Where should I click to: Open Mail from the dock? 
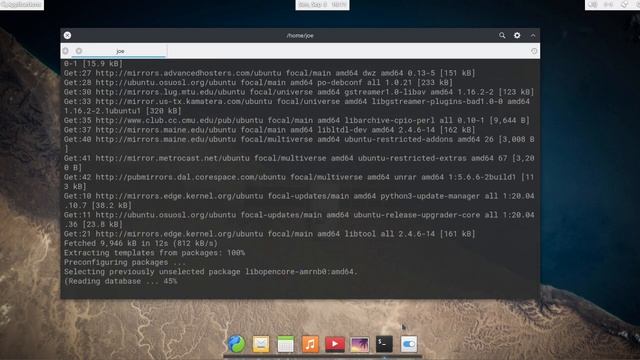tap(261, 344)
